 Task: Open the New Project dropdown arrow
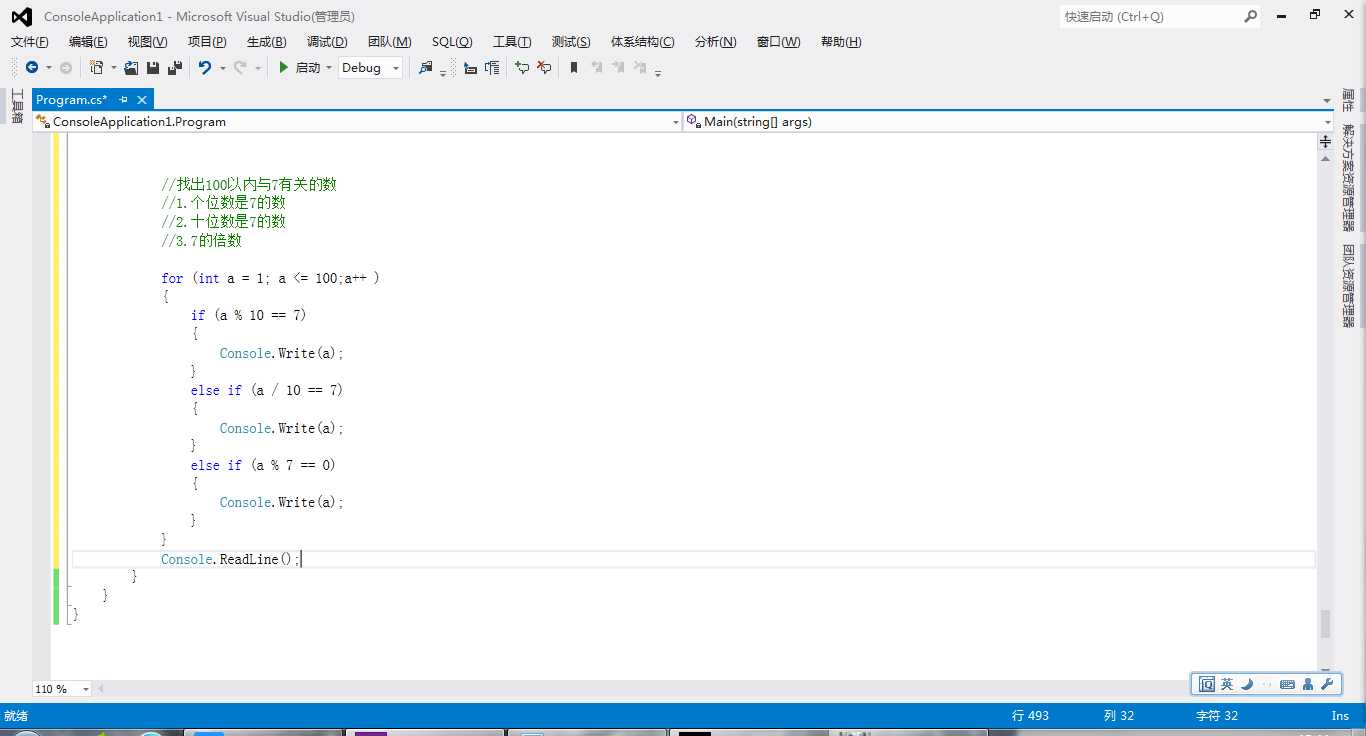pos(113,68)
